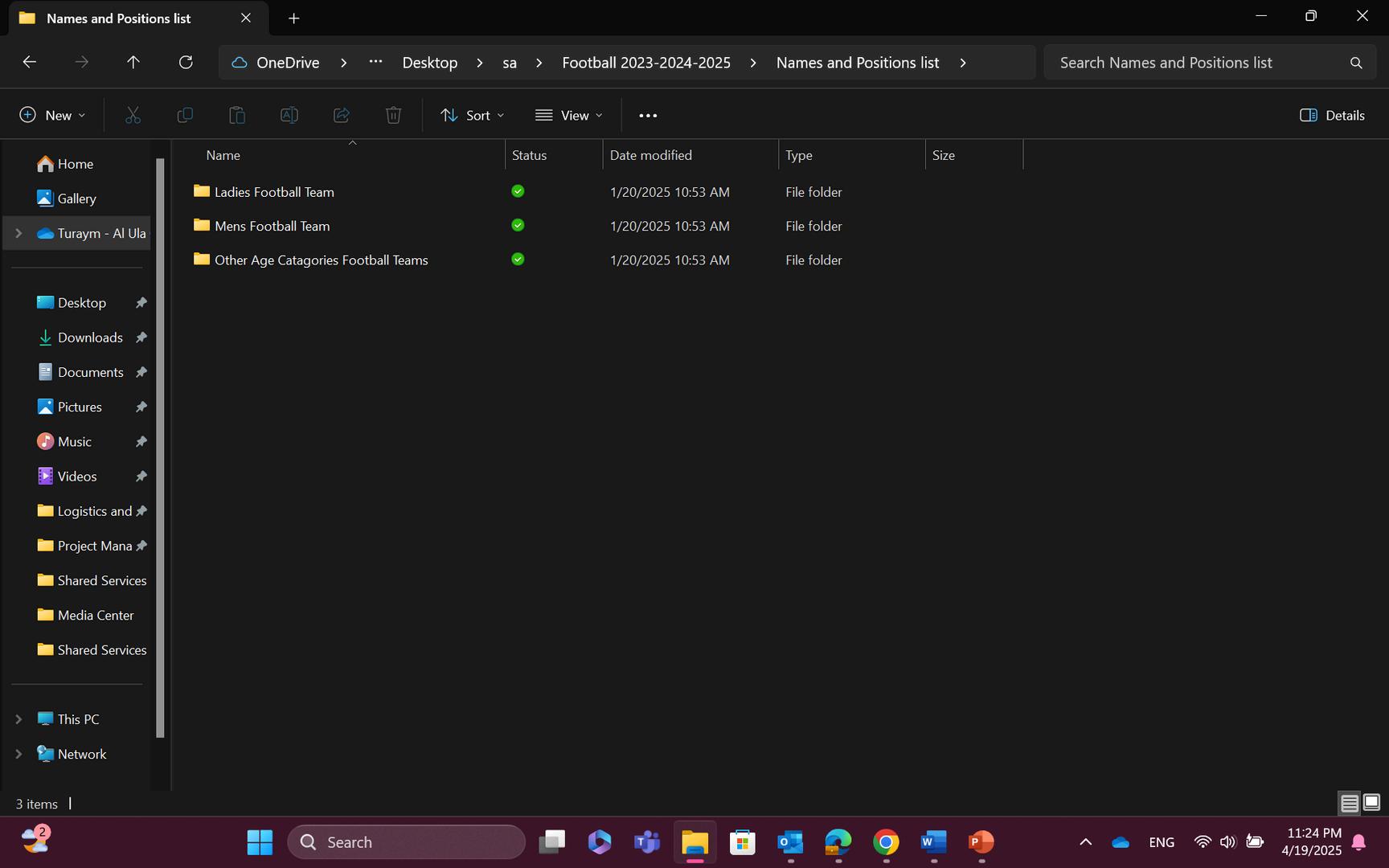
Task: Click the Refresh icon in navigation bar
Action: pos(186,63)
